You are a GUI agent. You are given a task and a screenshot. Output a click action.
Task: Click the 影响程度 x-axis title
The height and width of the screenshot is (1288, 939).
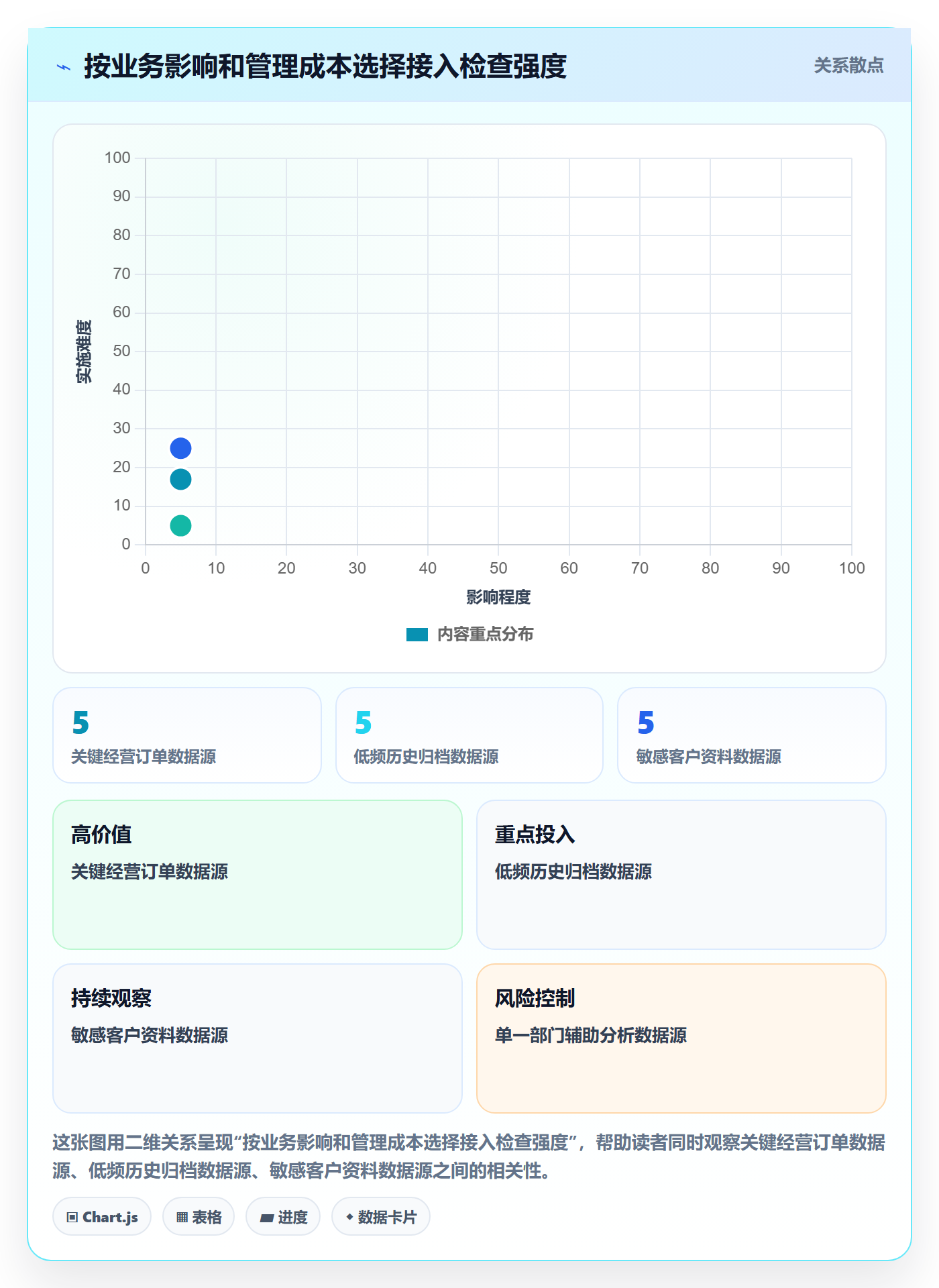point(498,597)
